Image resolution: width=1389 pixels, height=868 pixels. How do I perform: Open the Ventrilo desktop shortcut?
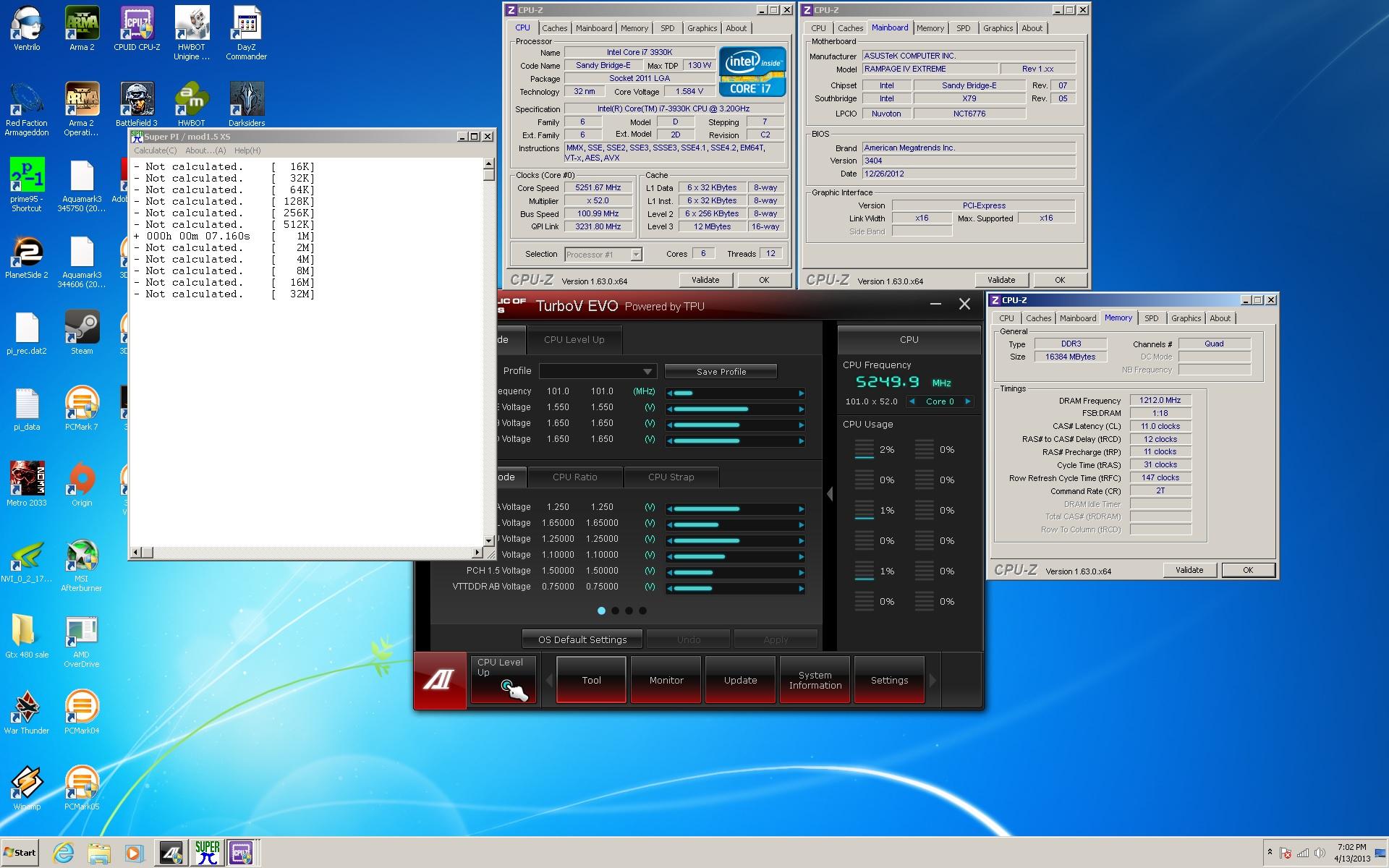27,29
